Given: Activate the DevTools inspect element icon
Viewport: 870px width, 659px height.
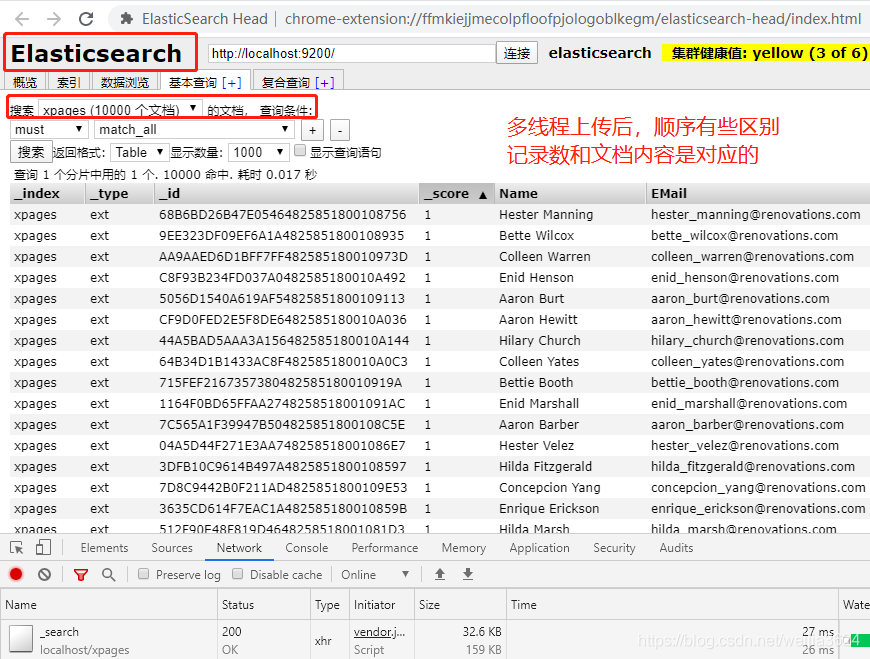Looking at the screenshot, I should tap(17, 548).
